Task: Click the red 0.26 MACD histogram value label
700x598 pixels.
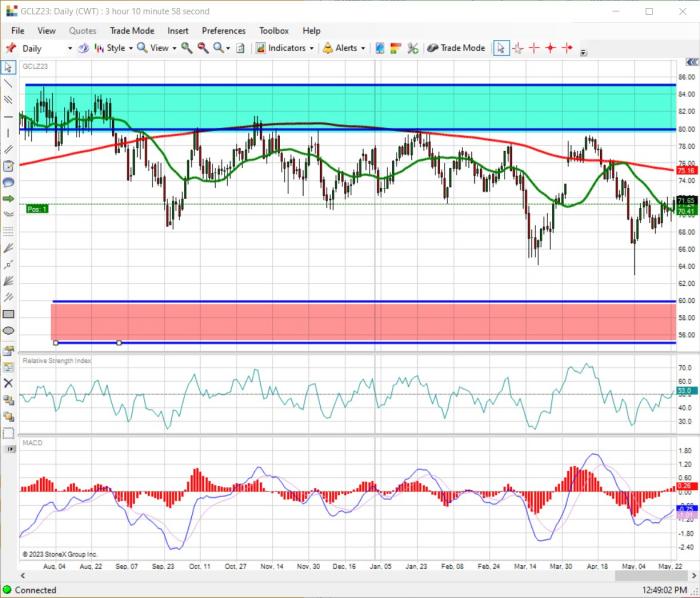Action: (686, 486)
